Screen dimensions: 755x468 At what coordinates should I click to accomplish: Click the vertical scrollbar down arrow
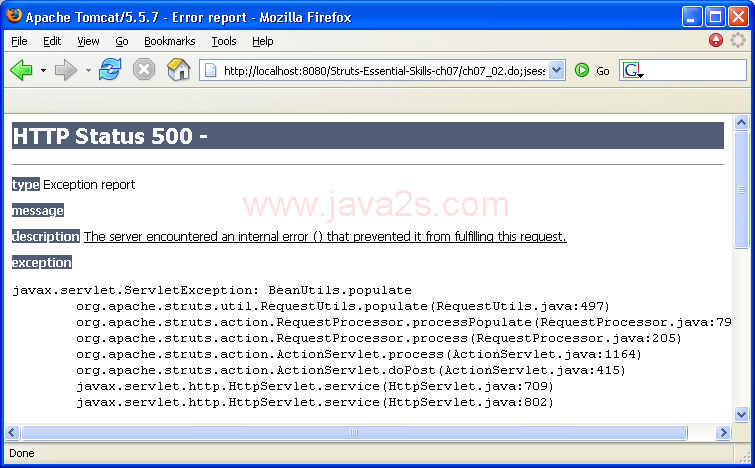coord(741,416)
